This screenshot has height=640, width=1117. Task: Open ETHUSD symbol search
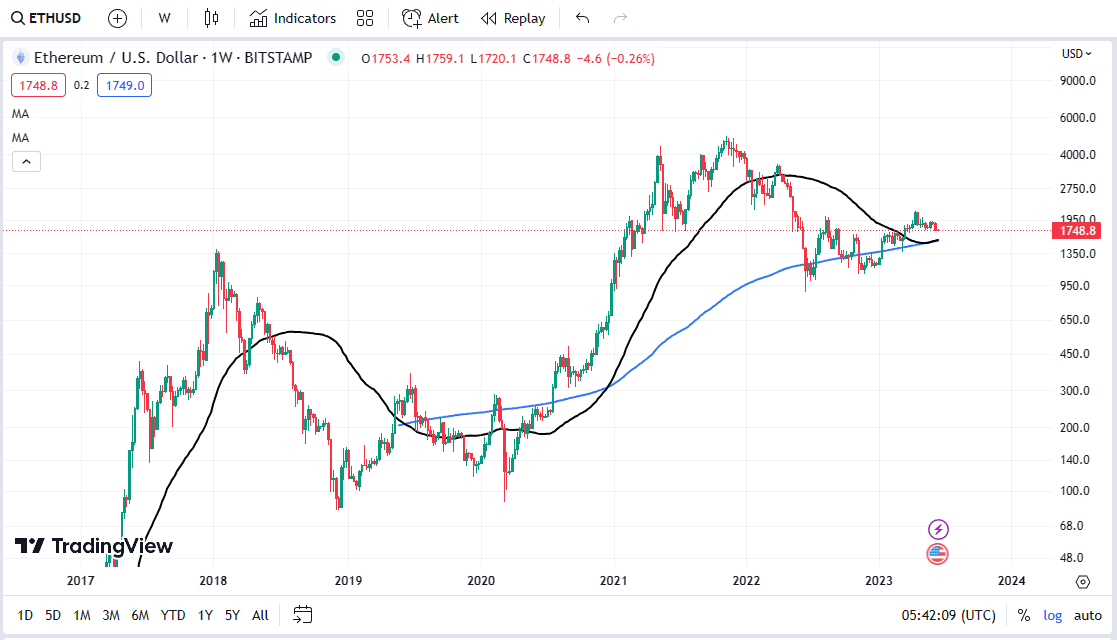(46, 18)
